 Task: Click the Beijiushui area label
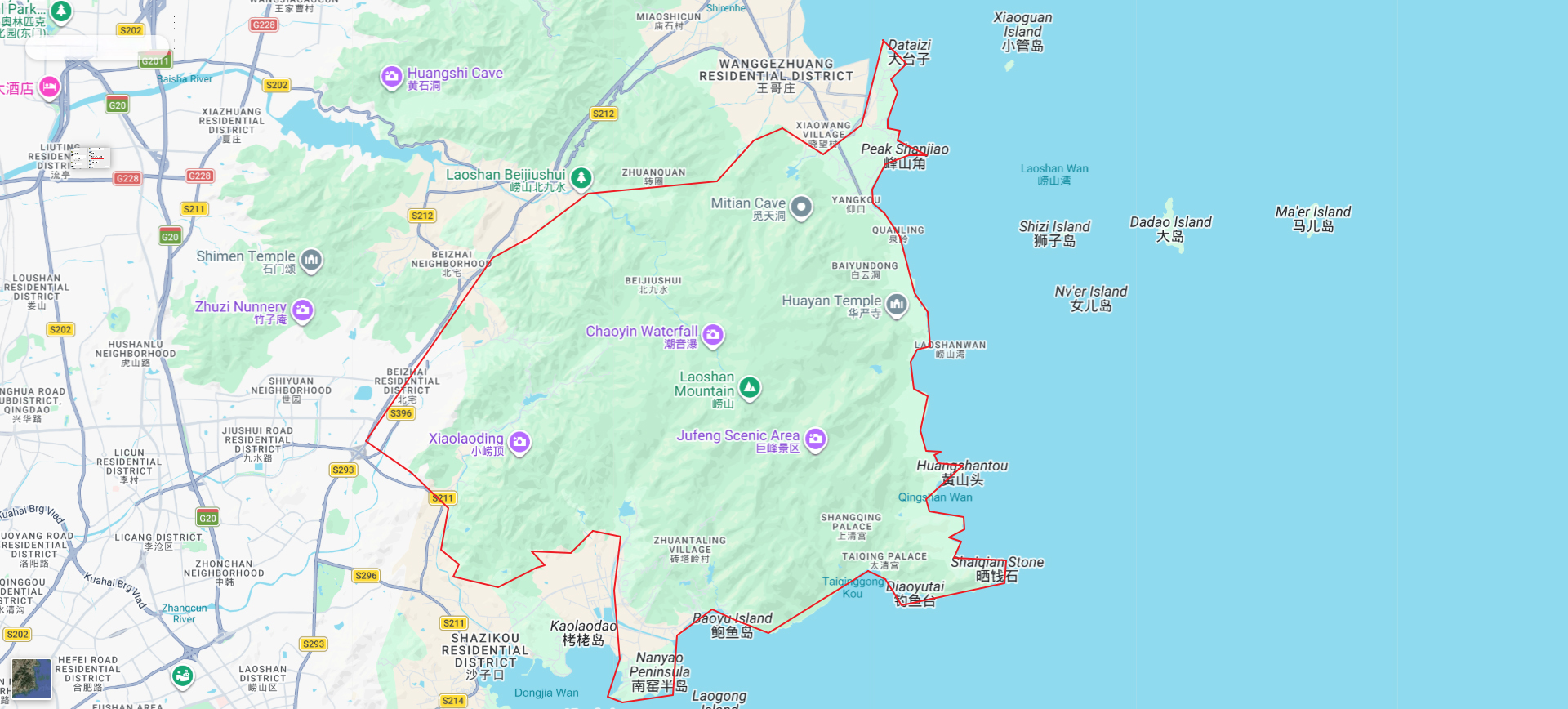(653, 285)
